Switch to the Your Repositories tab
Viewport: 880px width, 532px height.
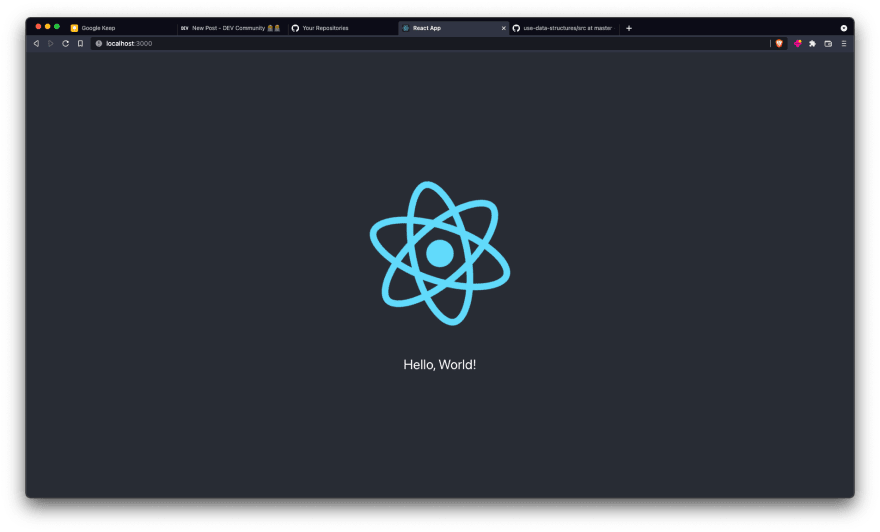[343, 28]
